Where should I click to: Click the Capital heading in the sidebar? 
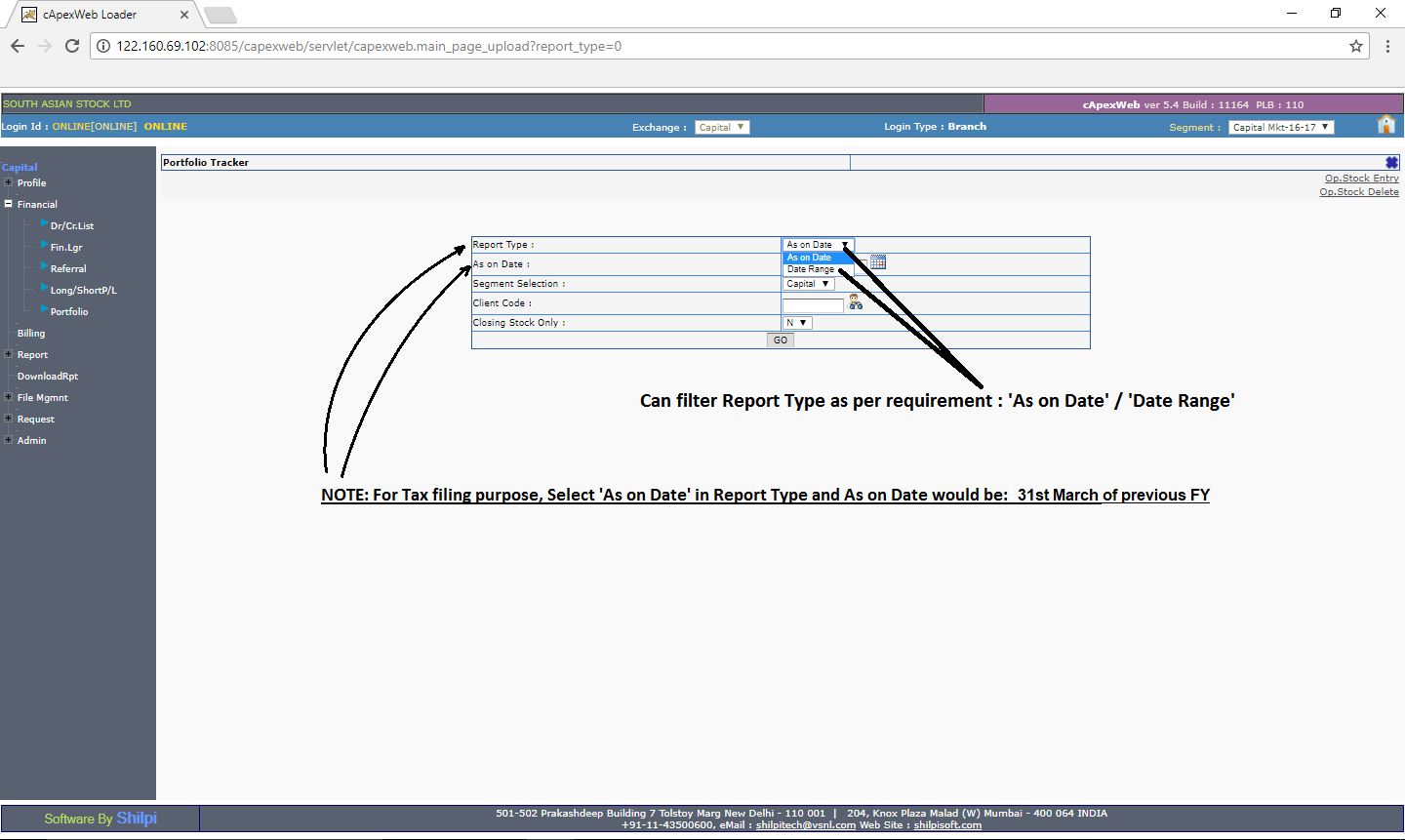[20, 168]
